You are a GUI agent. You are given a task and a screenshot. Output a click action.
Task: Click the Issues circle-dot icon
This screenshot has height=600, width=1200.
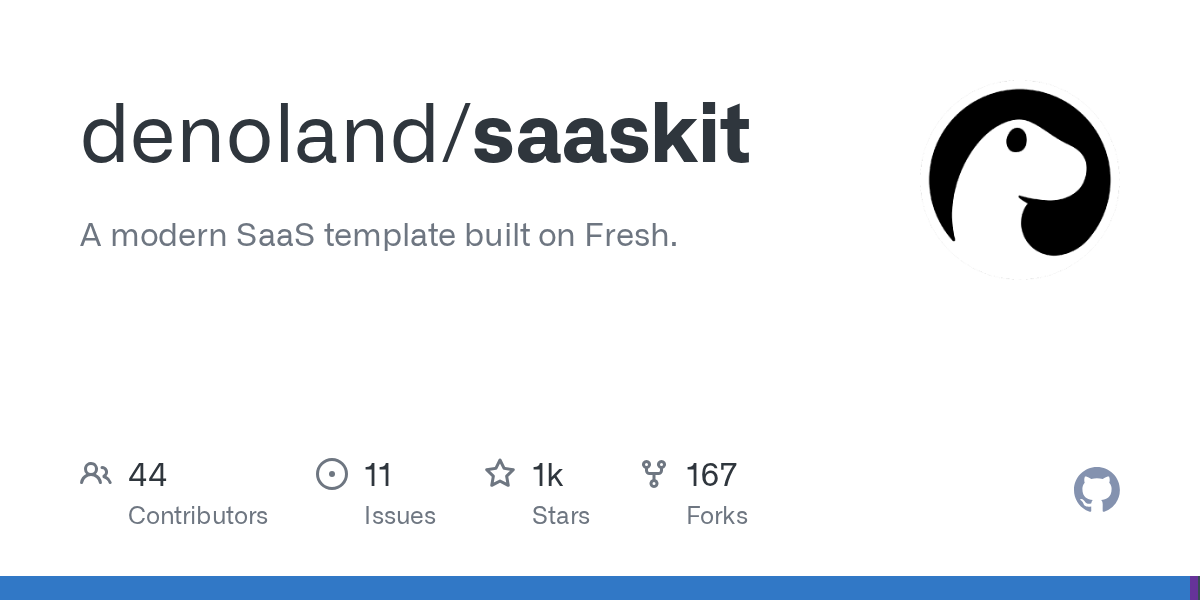click(332, 474)
